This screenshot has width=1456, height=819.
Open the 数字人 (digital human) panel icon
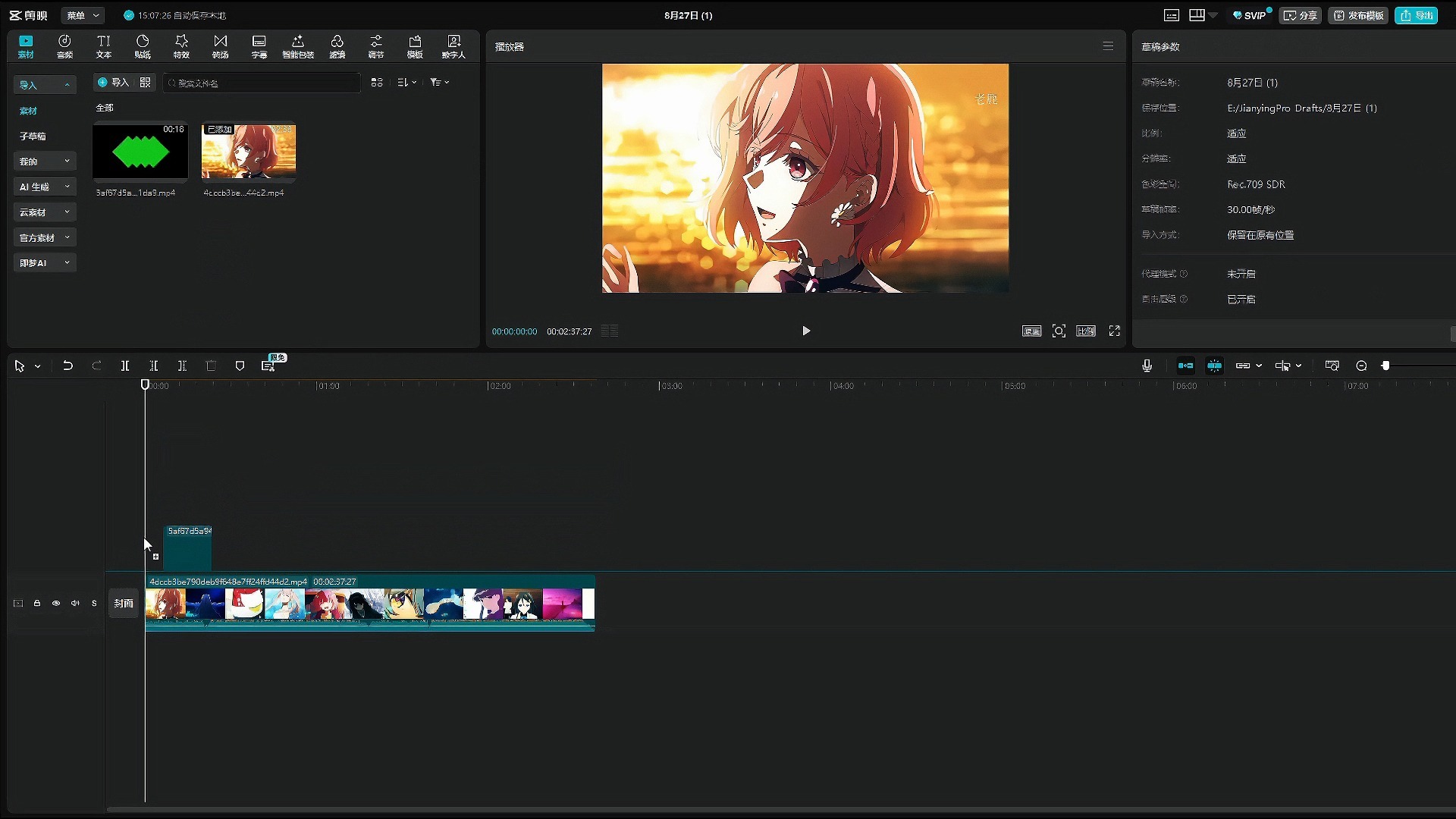click(x=453, y=46)
